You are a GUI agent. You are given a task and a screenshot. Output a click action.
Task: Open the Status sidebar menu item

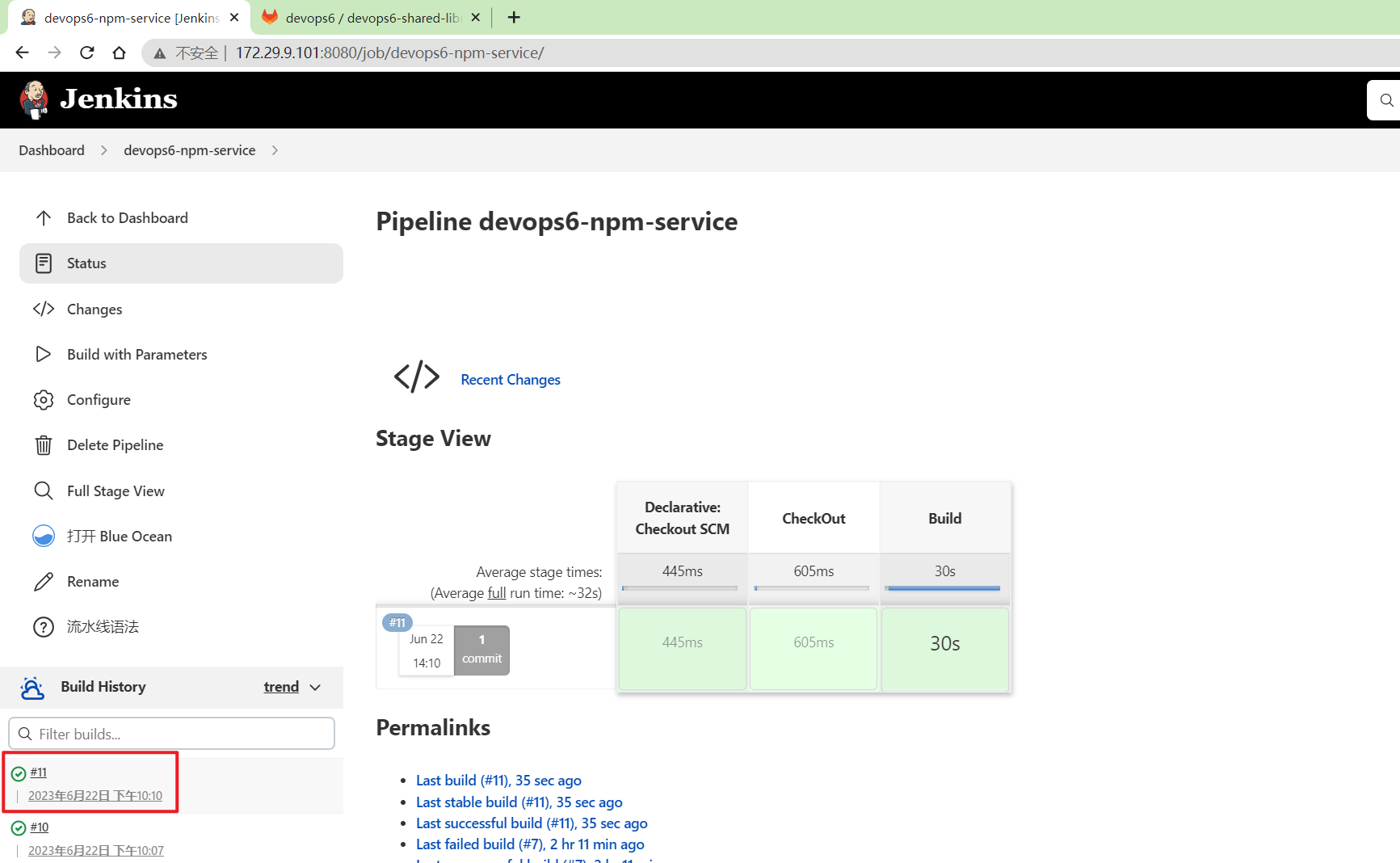(x=181, y=263)
